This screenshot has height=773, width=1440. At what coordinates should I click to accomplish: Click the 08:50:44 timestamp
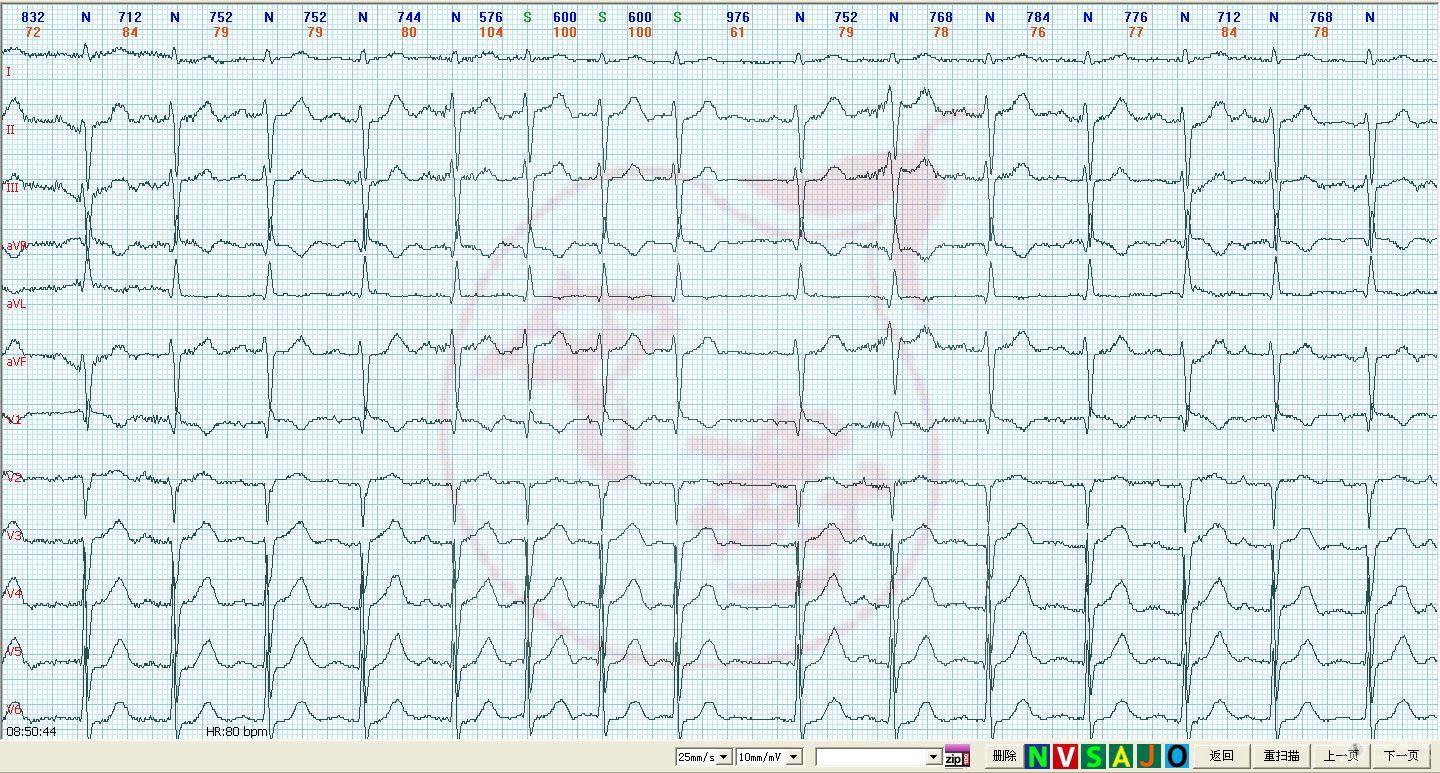pos(31,732)
